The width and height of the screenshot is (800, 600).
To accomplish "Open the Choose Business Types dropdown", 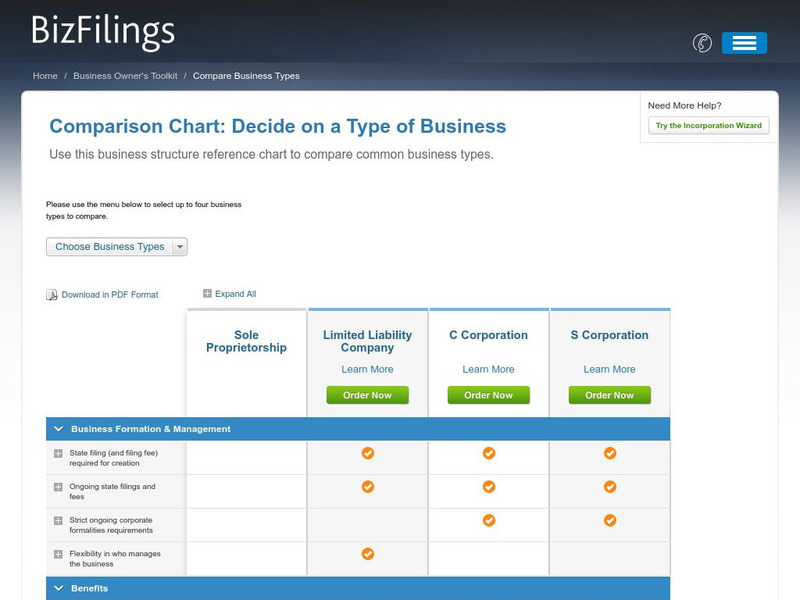I will coord(116,247).
